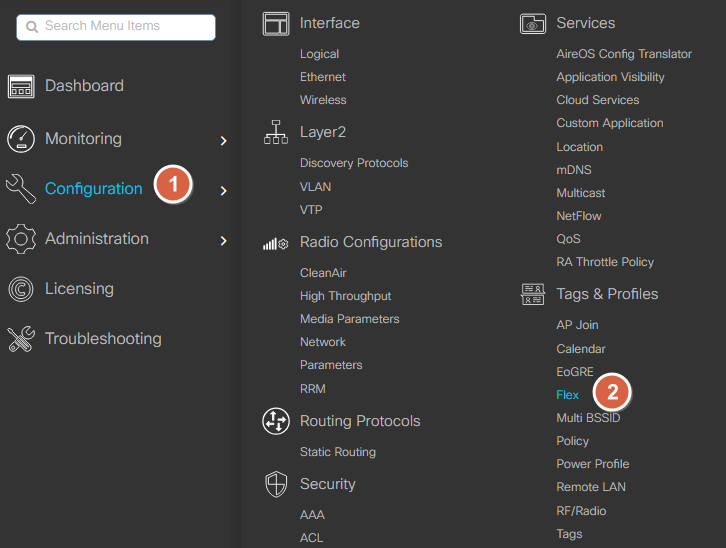Click the Dashboard icon in sidebar
This screenshot has height=548, width=726.
[21, 87]
